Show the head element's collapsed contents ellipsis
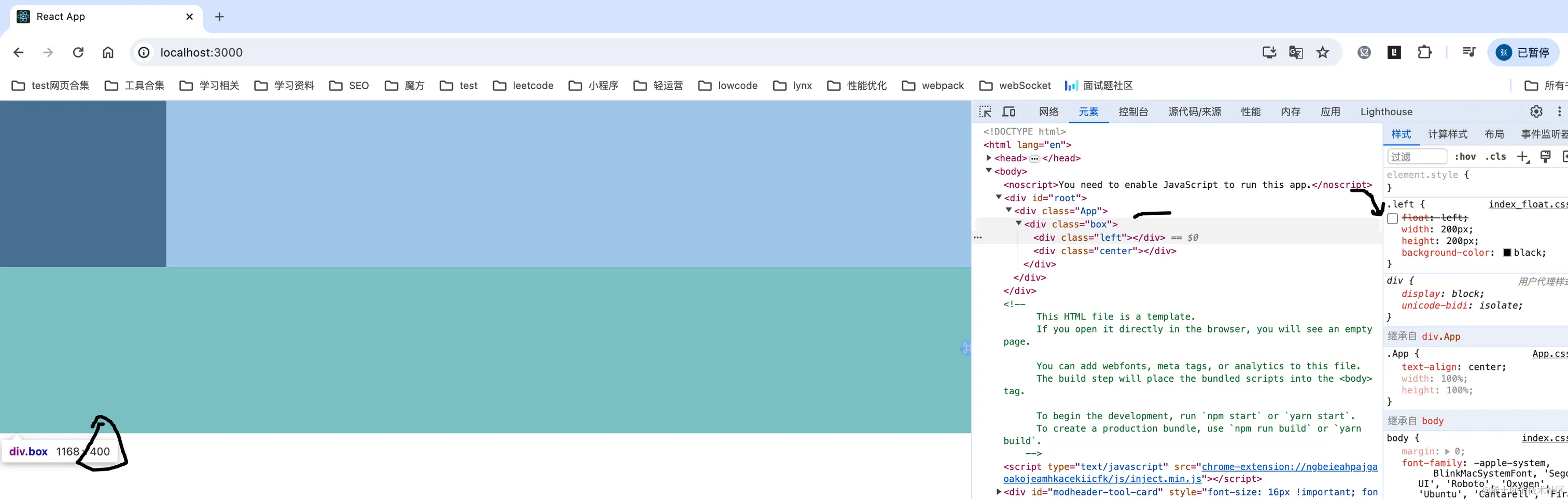1568x499 pixels. click(x=1034, y=158)
